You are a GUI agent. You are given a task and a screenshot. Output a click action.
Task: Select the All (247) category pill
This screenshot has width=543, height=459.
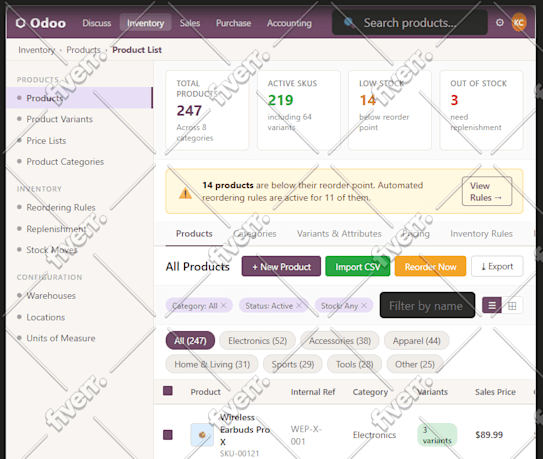pyautogui.click(x=190, y=341)
